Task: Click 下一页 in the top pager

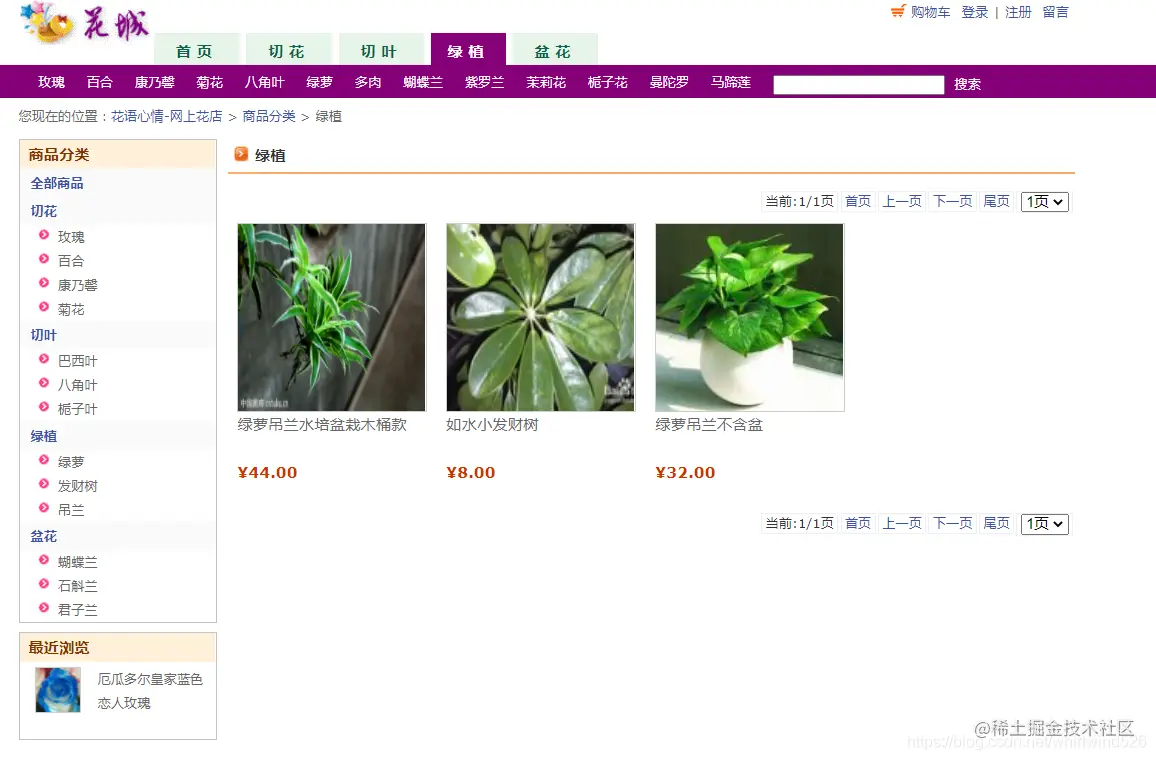Action: (x=953, y=201)
